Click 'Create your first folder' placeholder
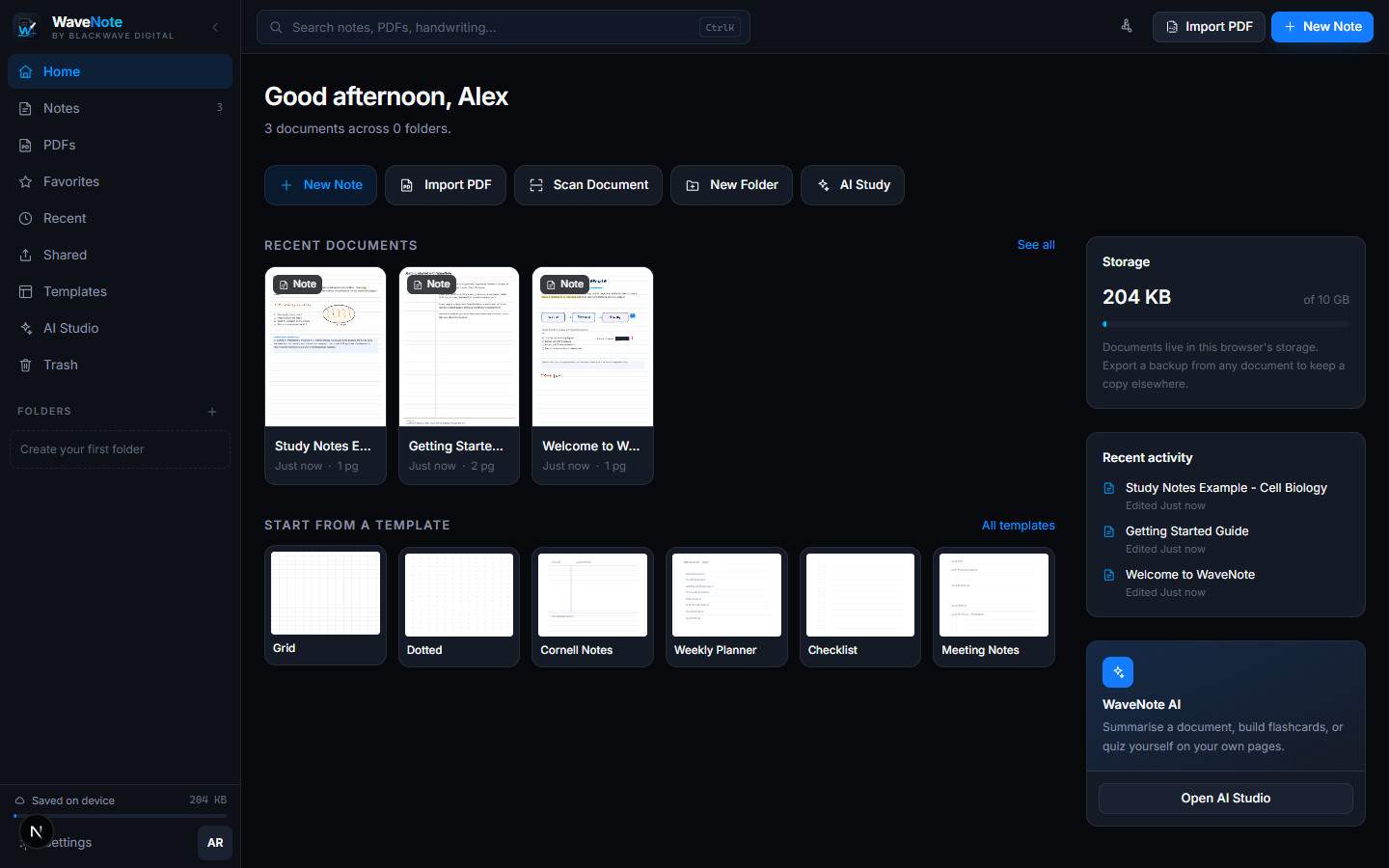The width and height of the screenshot is (1389, 868). (x=120, y=449)
